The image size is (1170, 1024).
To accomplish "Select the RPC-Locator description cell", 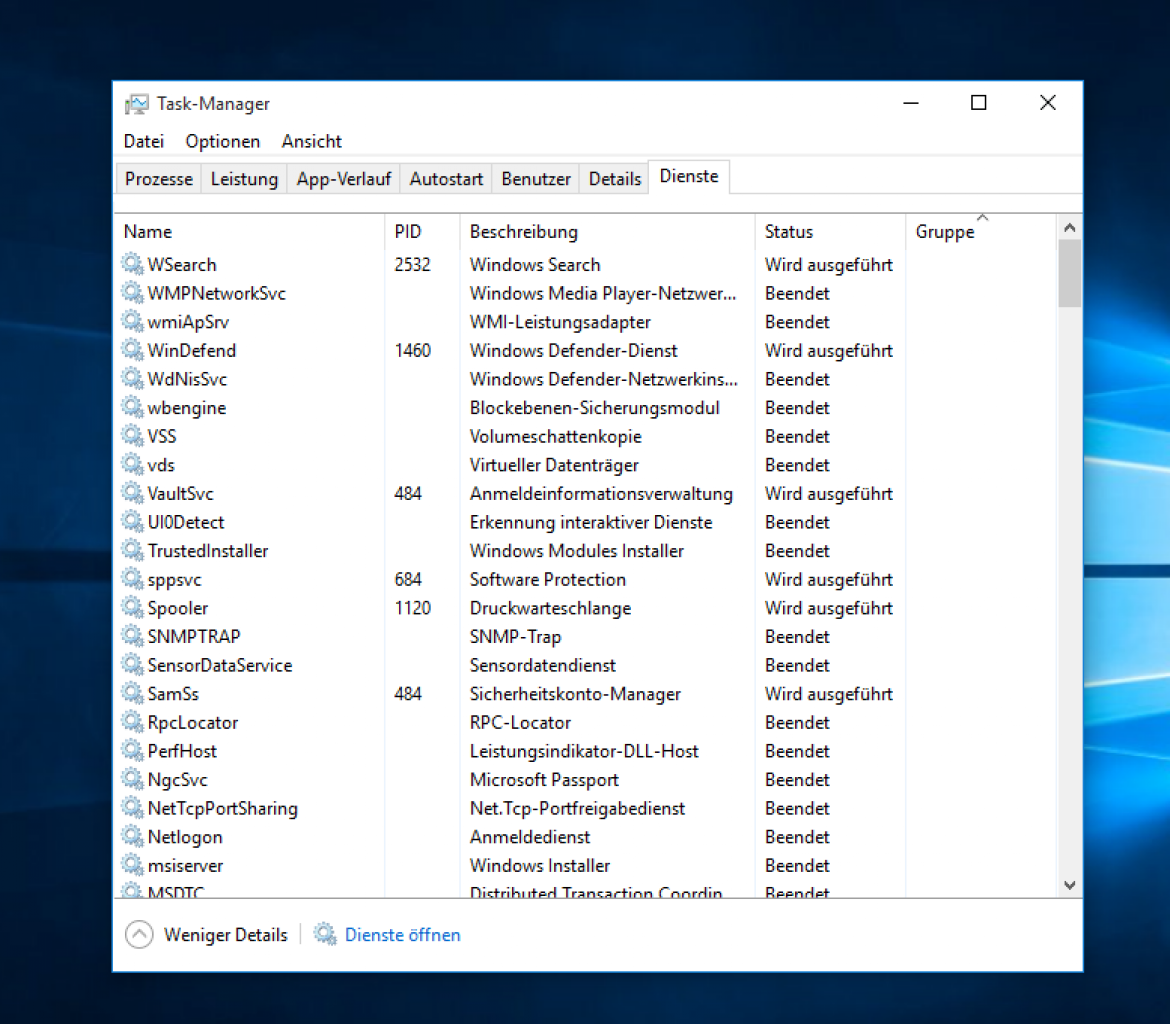I will pyautogui.click(x=520, y=722).
